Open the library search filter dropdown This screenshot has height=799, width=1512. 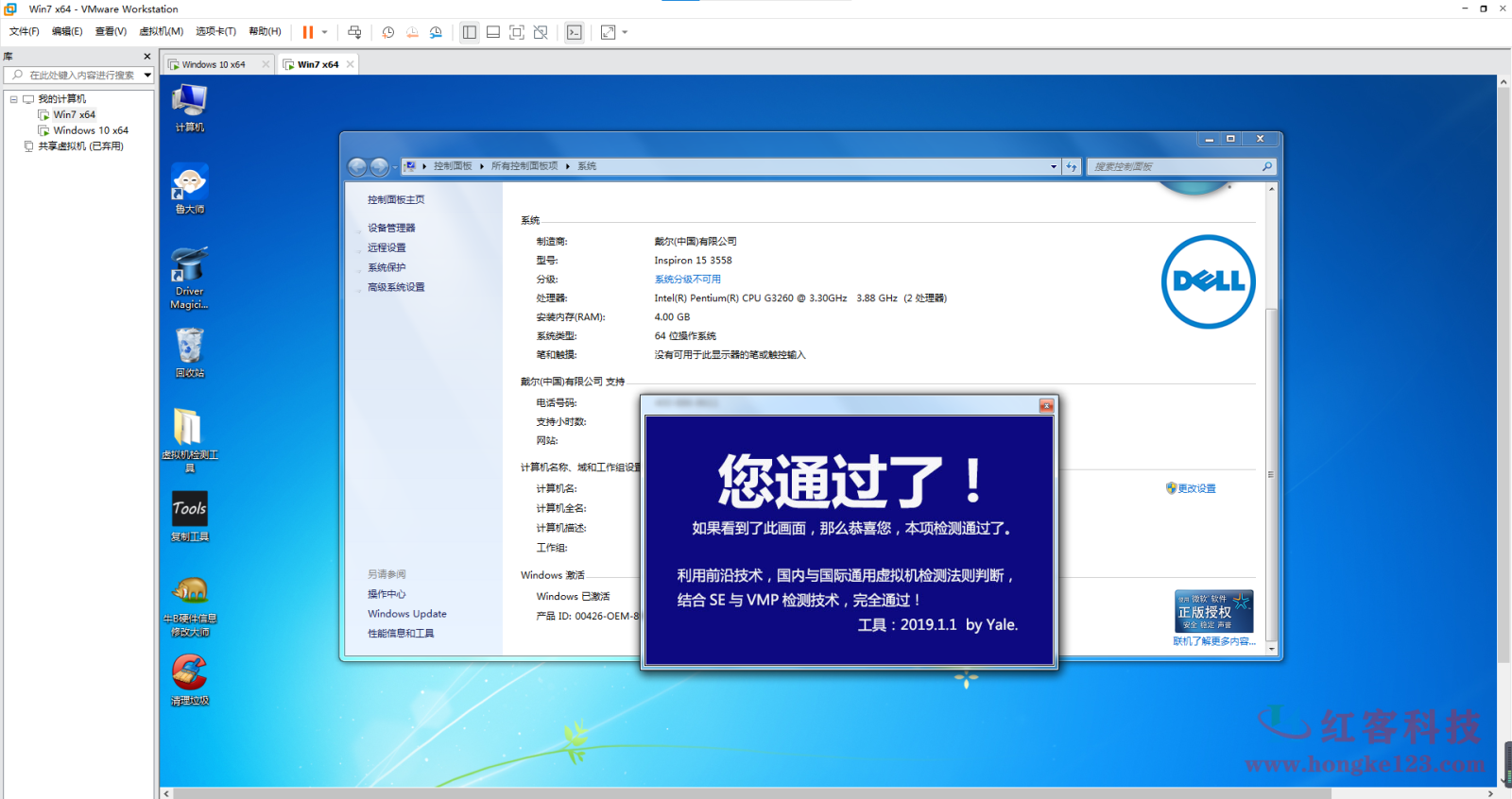(x=147, y=75)
